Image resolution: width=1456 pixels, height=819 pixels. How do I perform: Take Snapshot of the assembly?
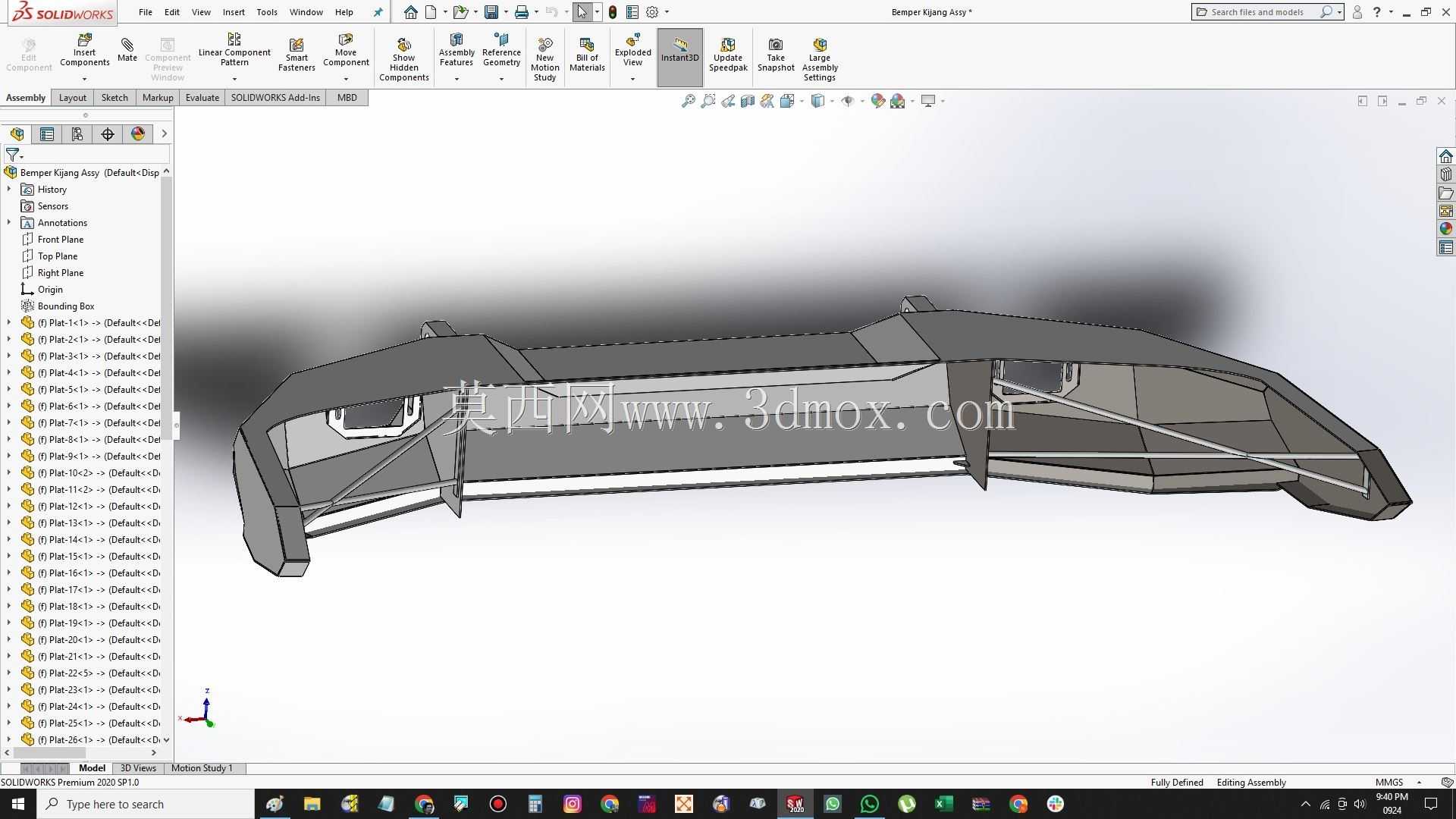pos(776,55)
